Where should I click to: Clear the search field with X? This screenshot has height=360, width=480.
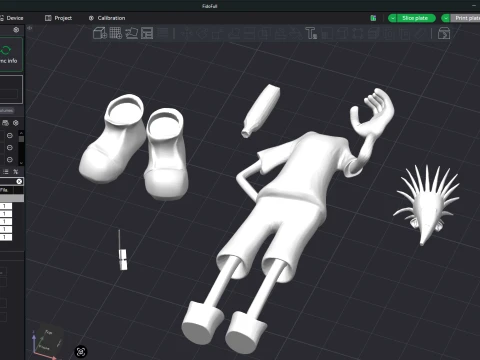coord(19,181)
